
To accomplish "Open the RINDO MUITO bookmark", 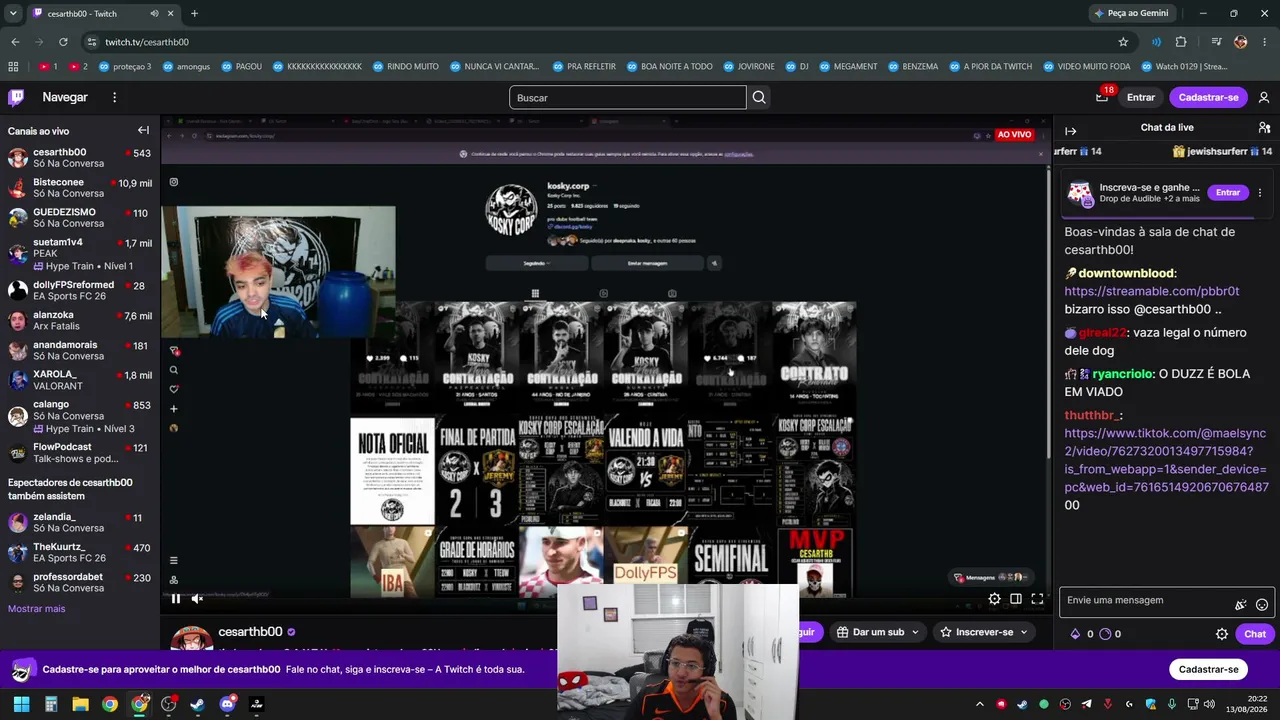I will point(405,67).
